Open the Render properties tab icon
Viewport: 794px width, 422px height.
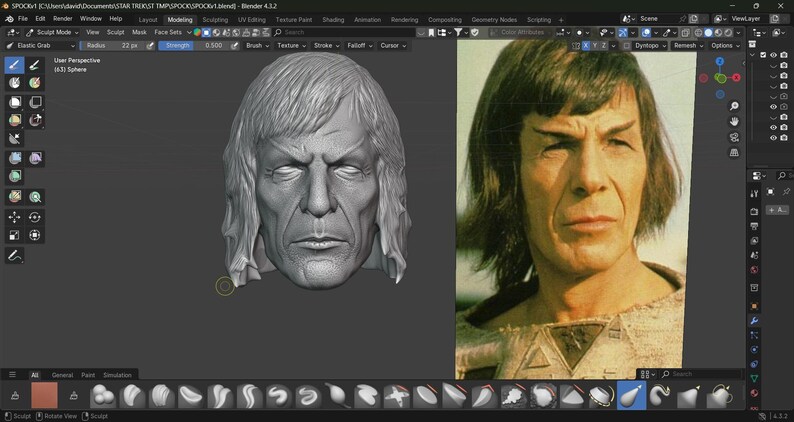[754, 211]
